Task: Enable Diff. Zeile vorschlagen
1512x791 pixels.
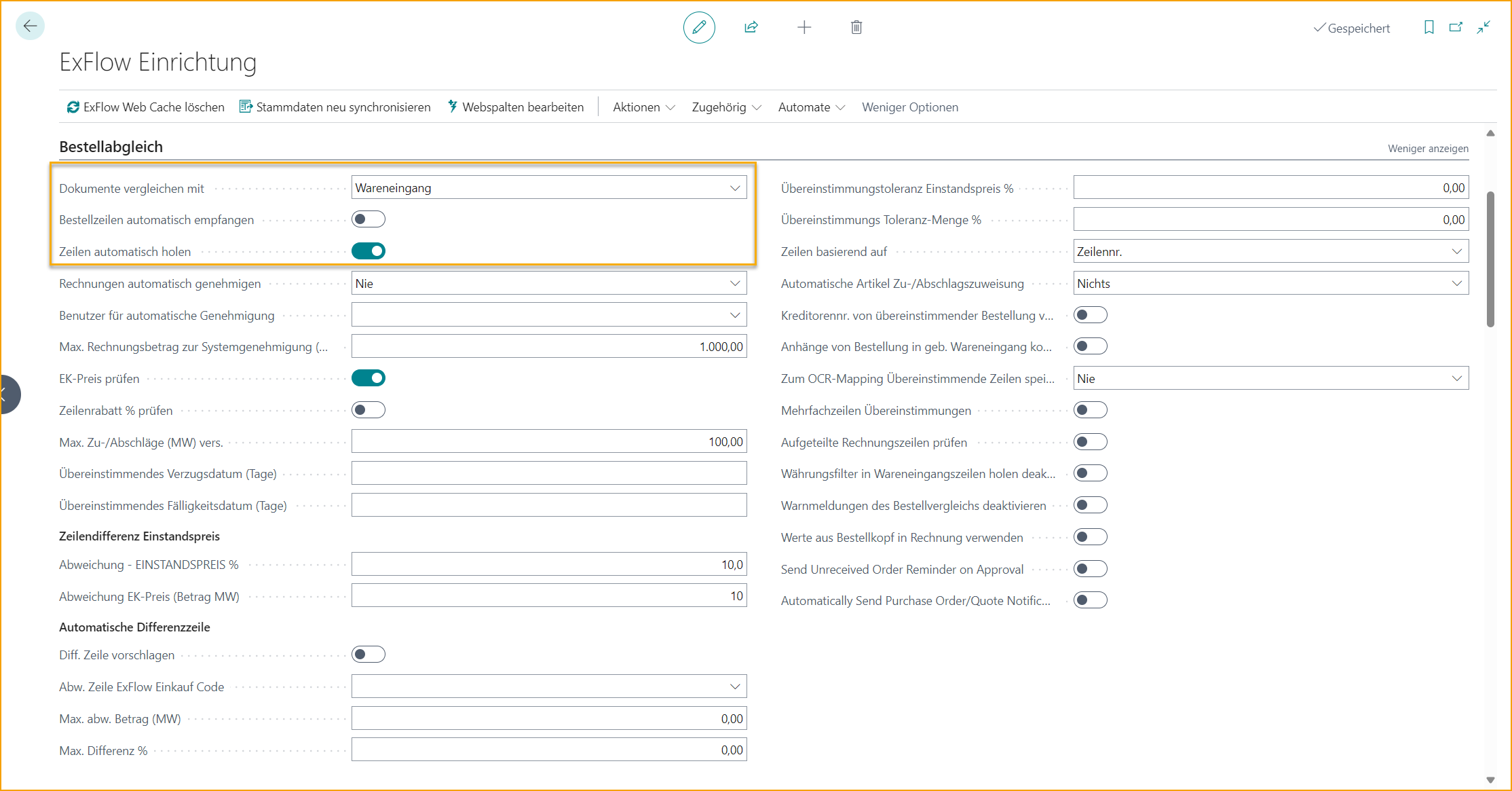Action: point(368,655)
